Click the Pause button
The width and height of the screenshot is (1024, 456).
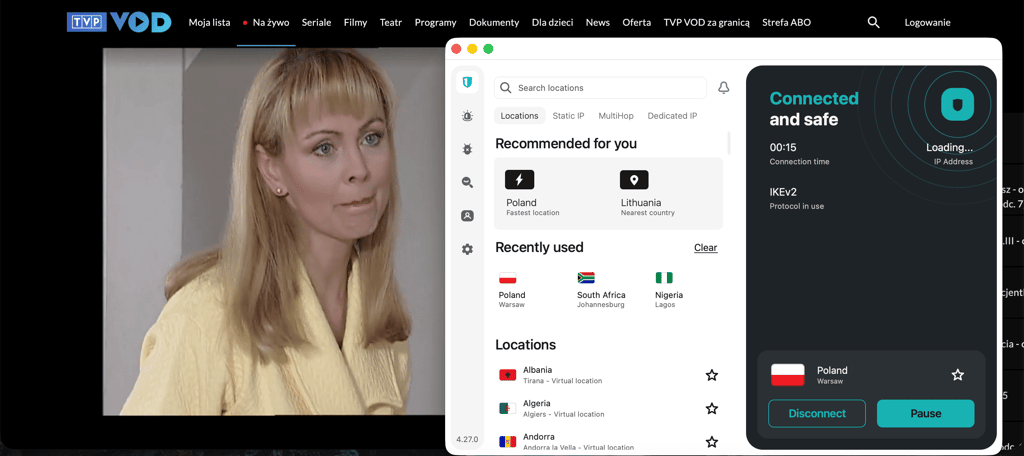pos(925,414)
